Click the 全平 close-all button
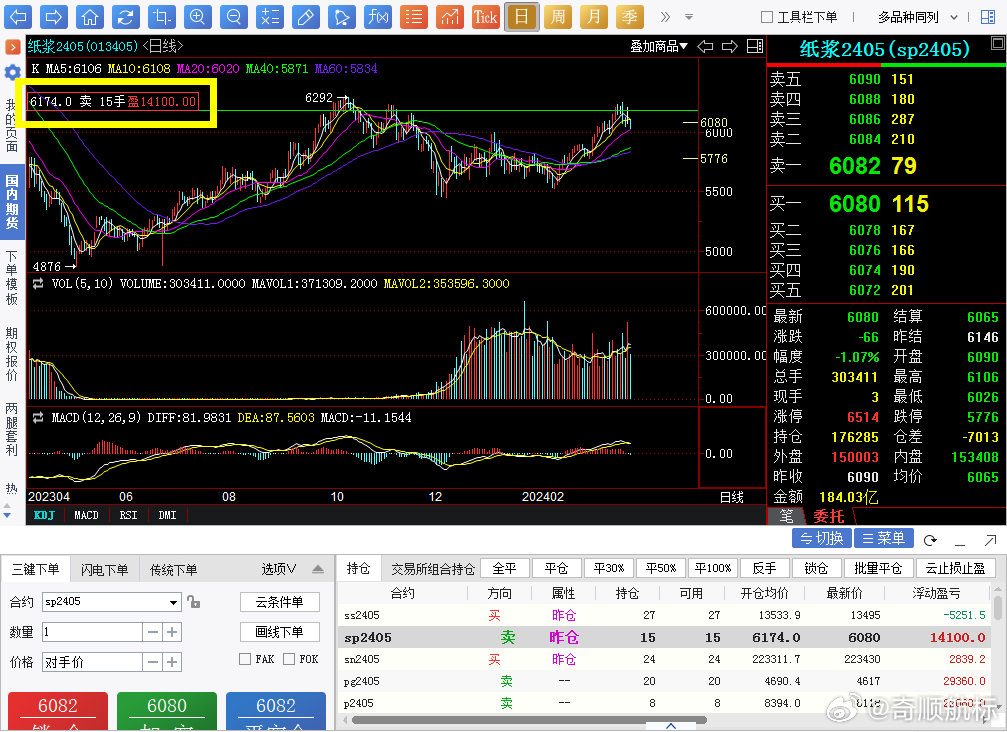 point(504,568)
